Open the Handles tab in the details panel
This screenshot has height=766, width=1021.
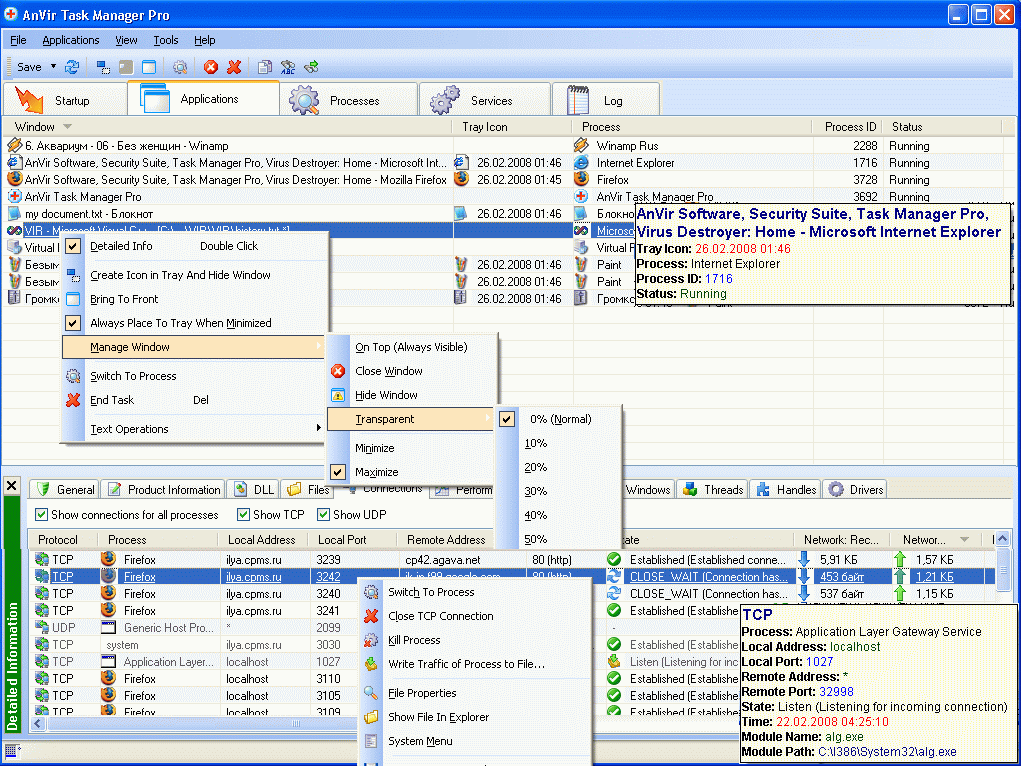(x=787, y=489)
